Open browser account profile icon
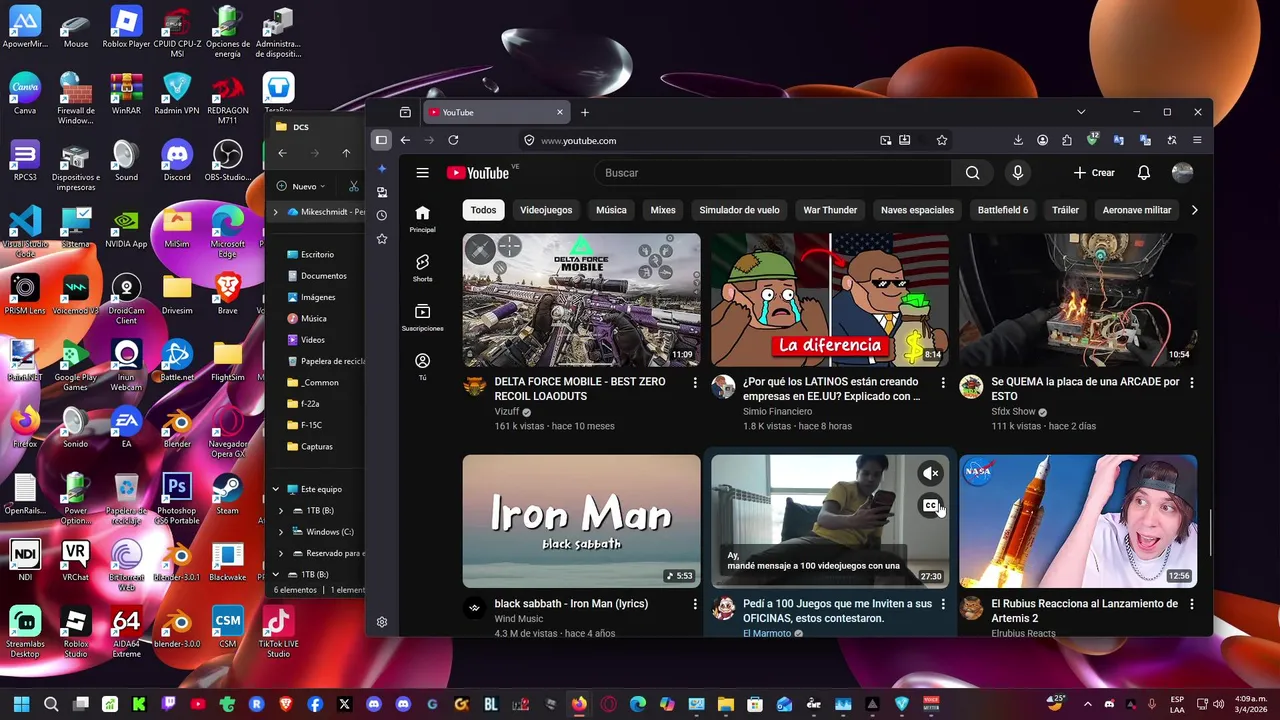The image size is (1280, 720). tap(1043, 140)
